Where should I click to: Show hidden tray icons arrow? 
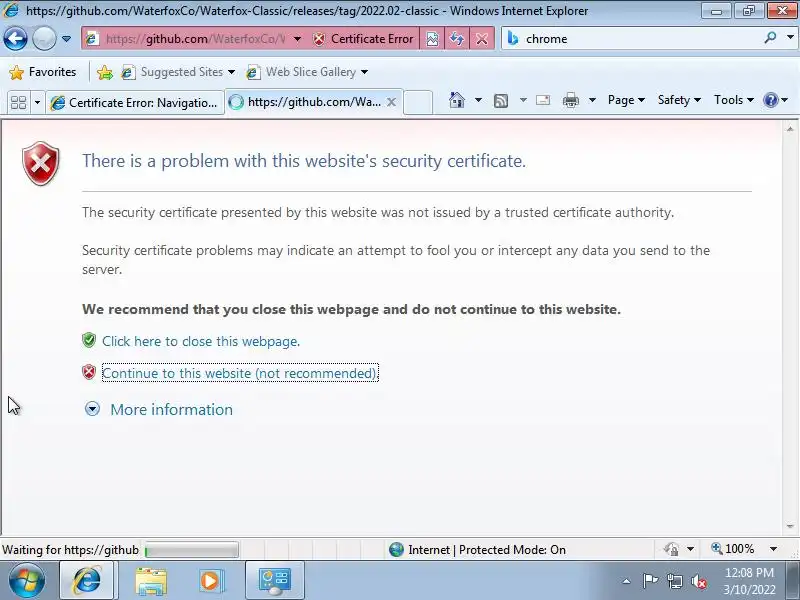pos(627,581)
